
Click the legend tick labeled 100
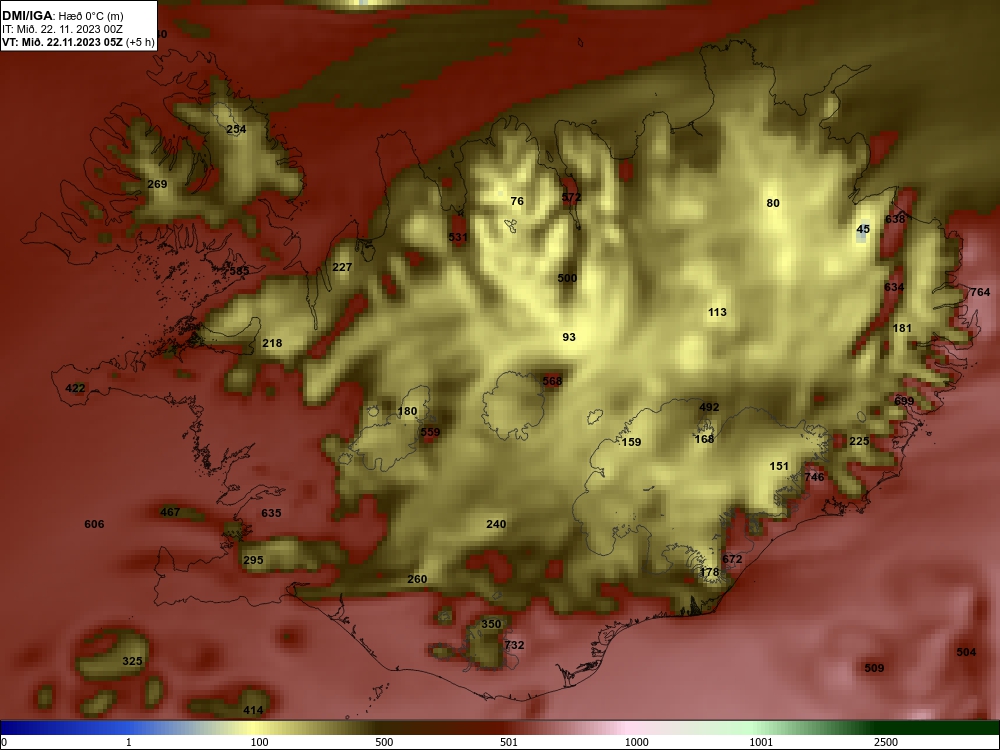point(260,742)
